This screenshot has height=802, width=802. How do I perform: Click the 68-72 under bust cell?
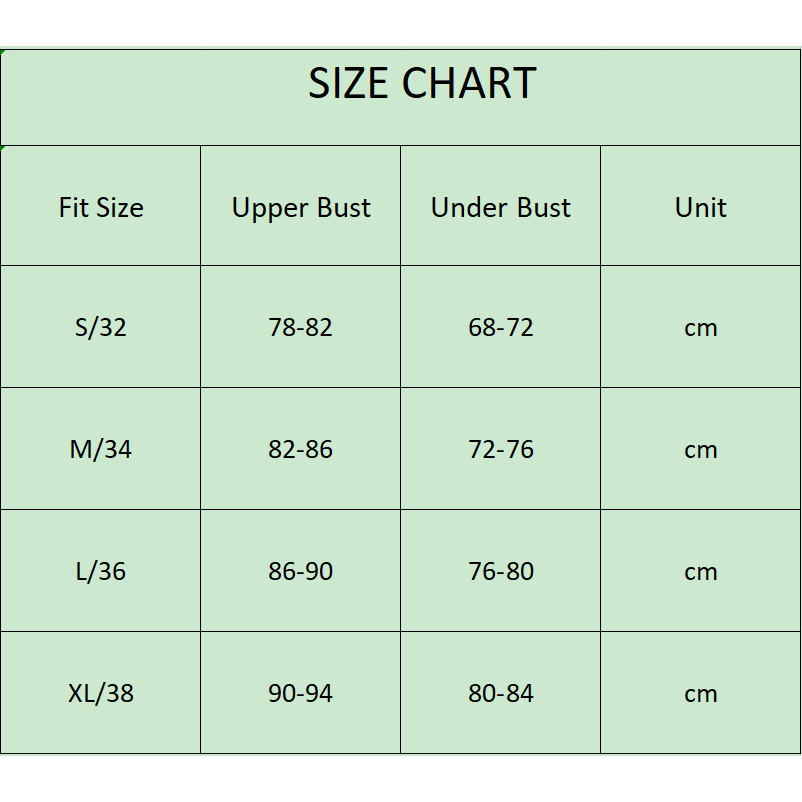pos(501,327)
